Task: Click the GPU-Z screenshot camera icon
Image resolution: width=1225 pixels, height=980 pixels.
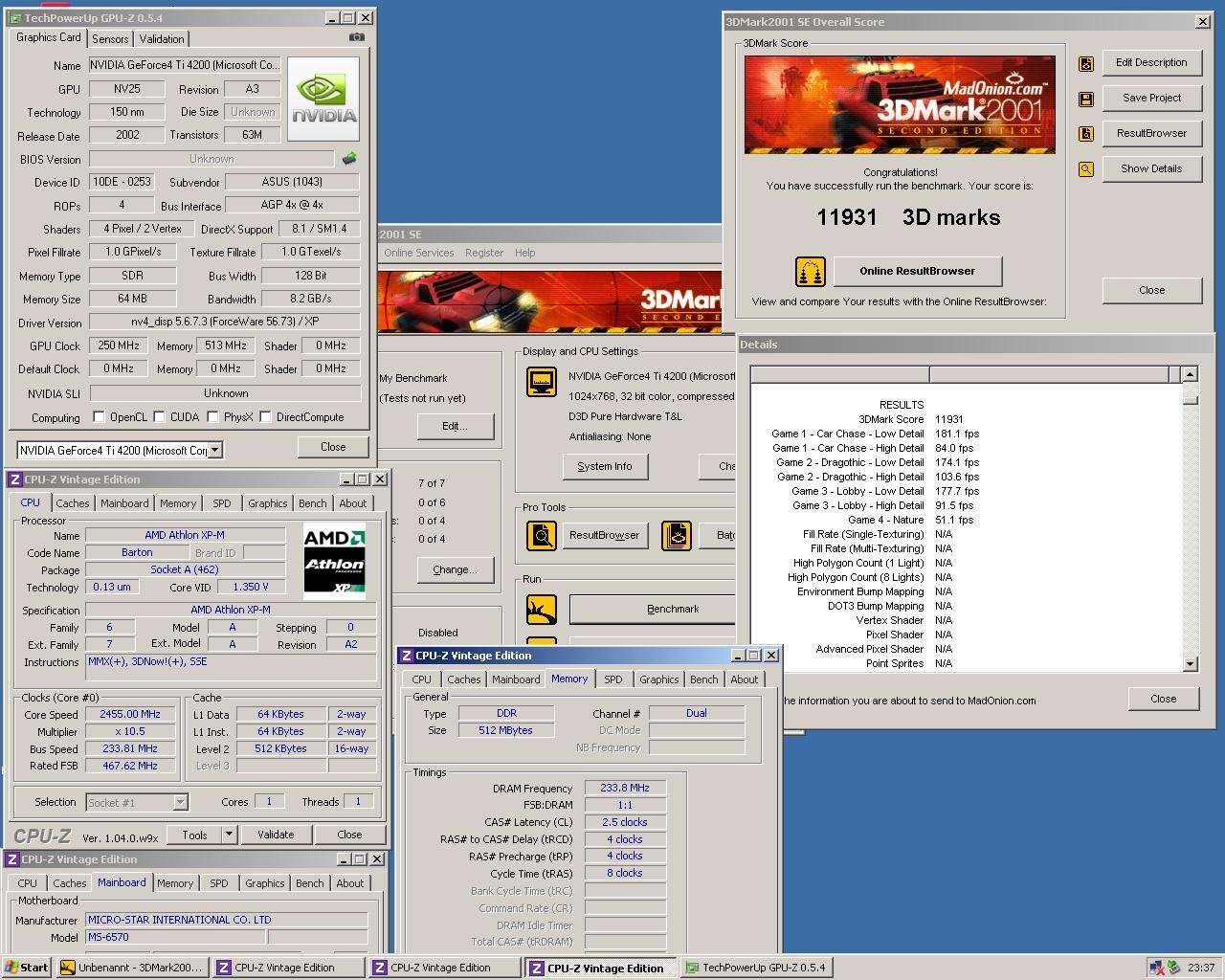Action: (x=356, y=37)
